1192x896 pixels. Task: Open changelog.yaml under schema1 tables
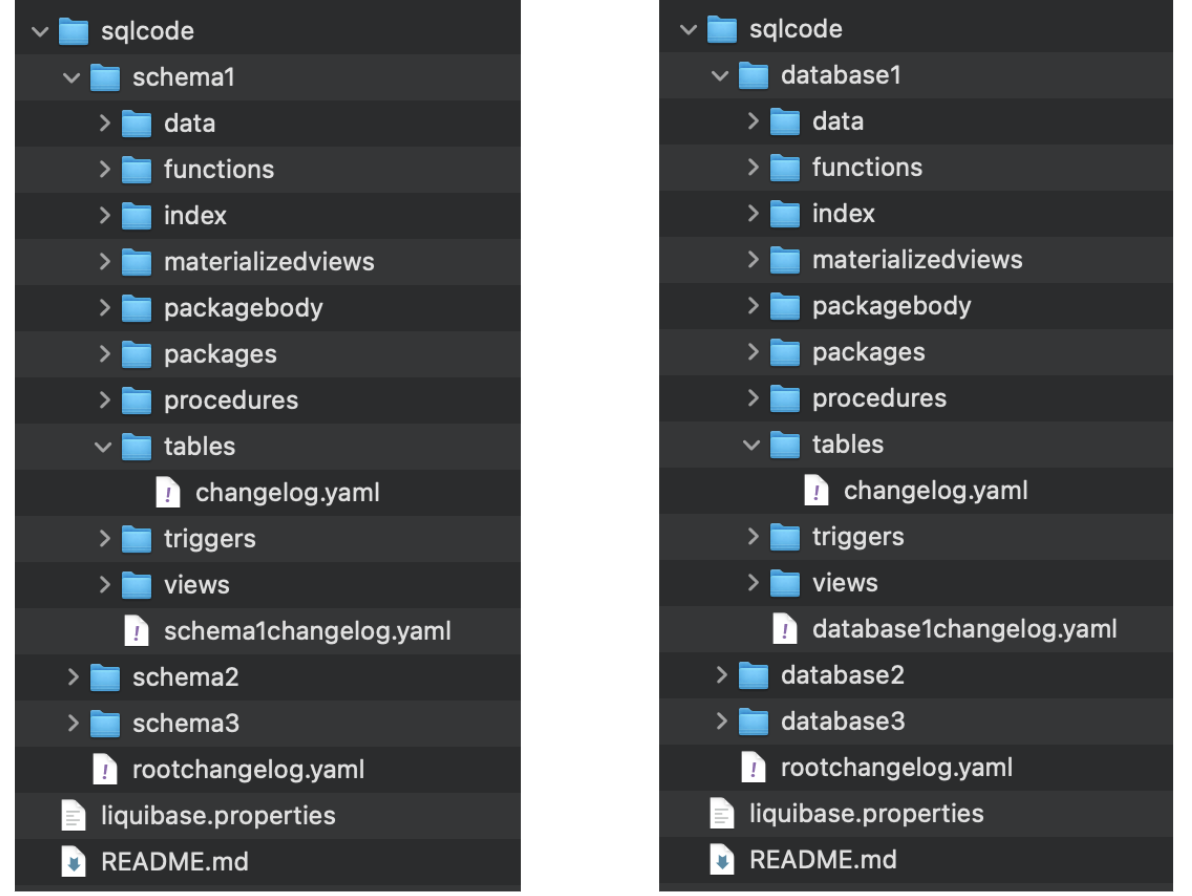point(287,492)
